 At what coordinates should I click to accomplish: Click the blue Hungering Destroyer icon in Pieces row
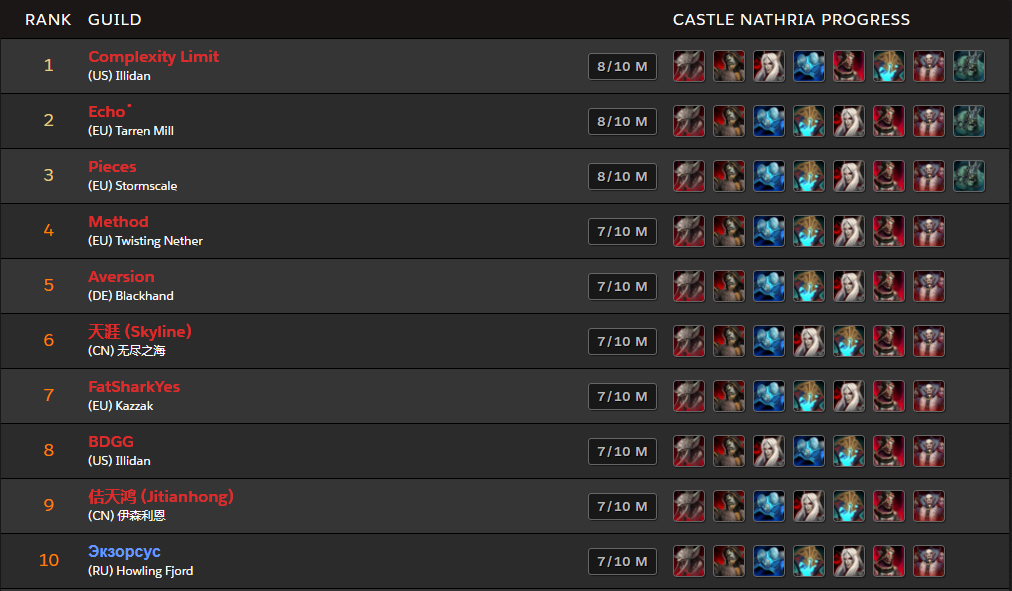tap(769, 176)
